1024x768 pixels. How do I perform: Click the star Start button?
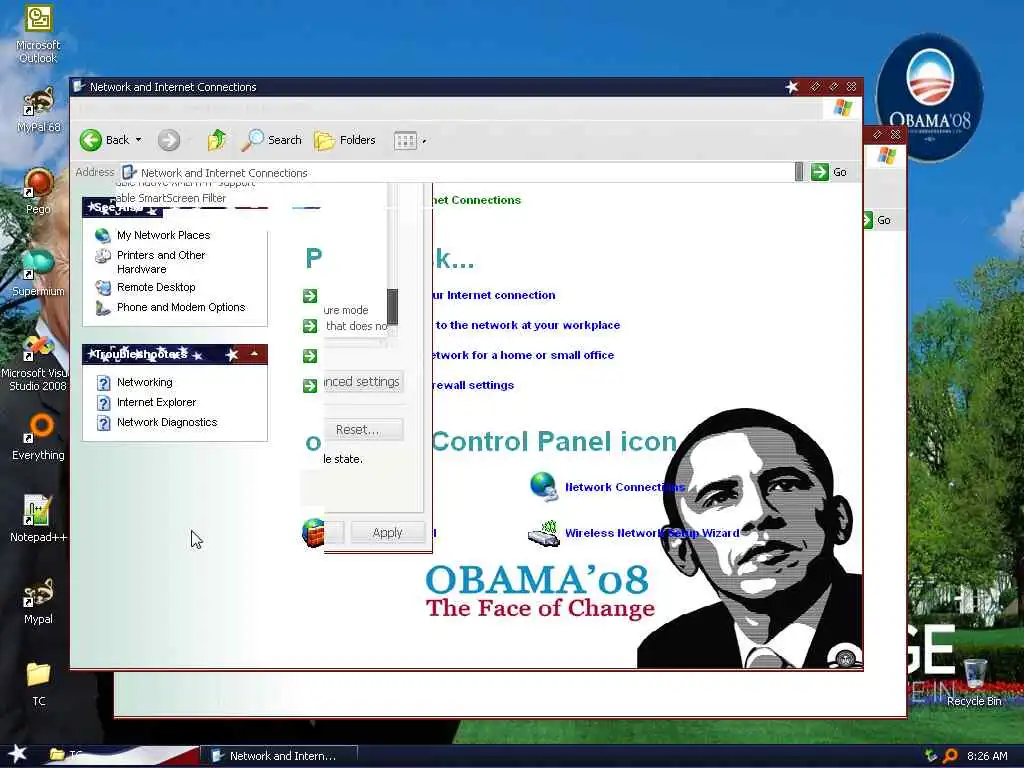(x=18, y=754)
